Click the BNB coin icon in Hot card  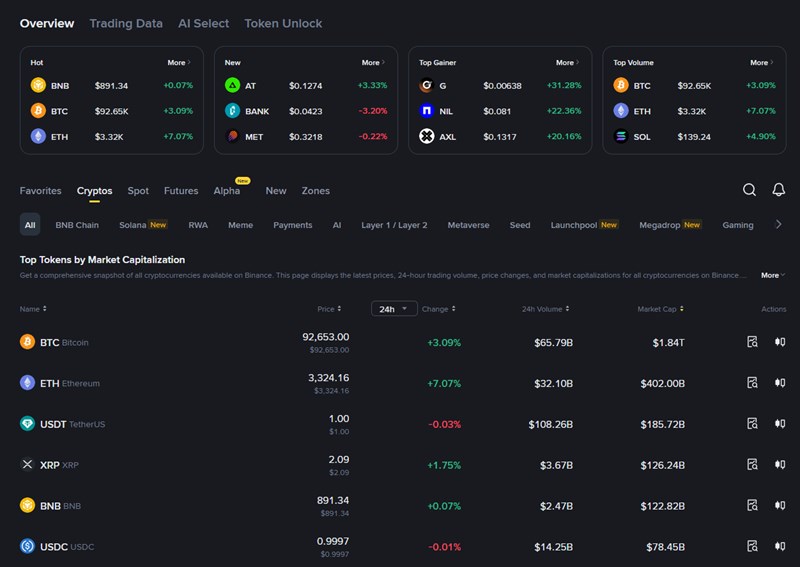(38, 85)
